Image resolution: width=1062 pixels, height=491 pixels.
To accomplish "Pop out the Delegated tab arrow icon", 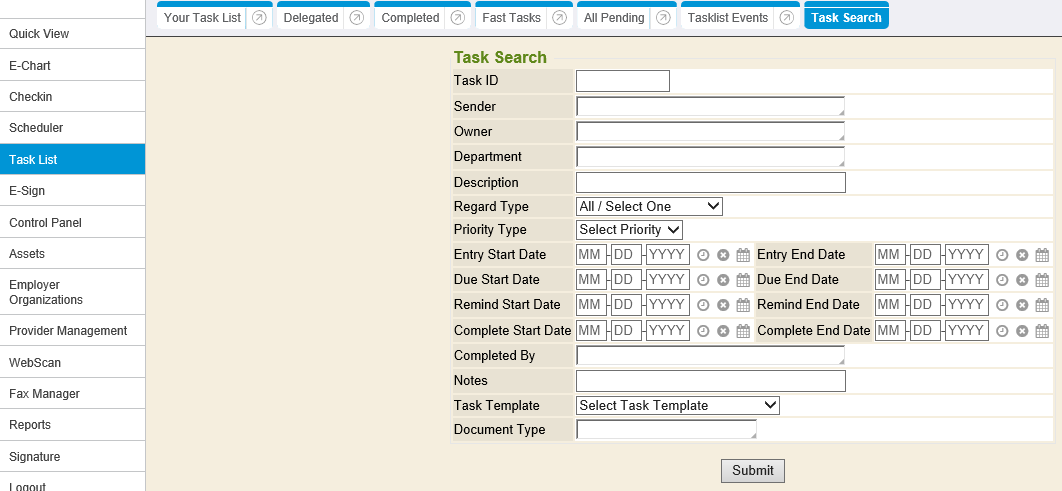I will [357, 18].
